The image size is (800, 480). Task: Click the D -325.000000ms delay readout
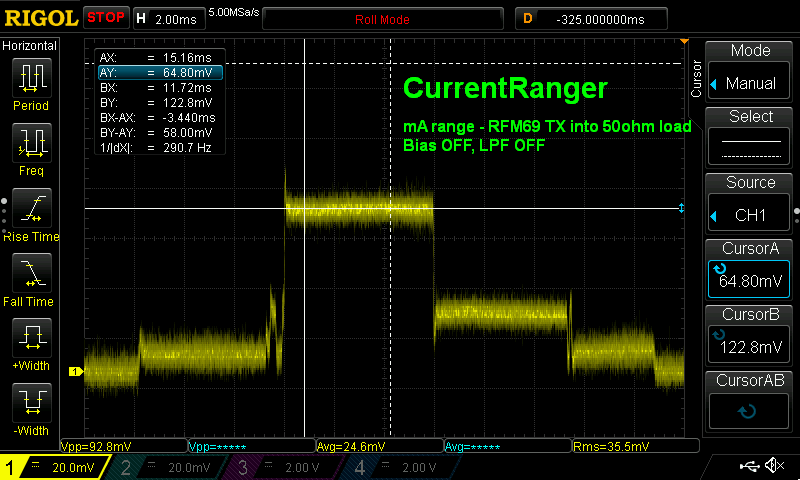pyautogui.click(x=591, y=19)
